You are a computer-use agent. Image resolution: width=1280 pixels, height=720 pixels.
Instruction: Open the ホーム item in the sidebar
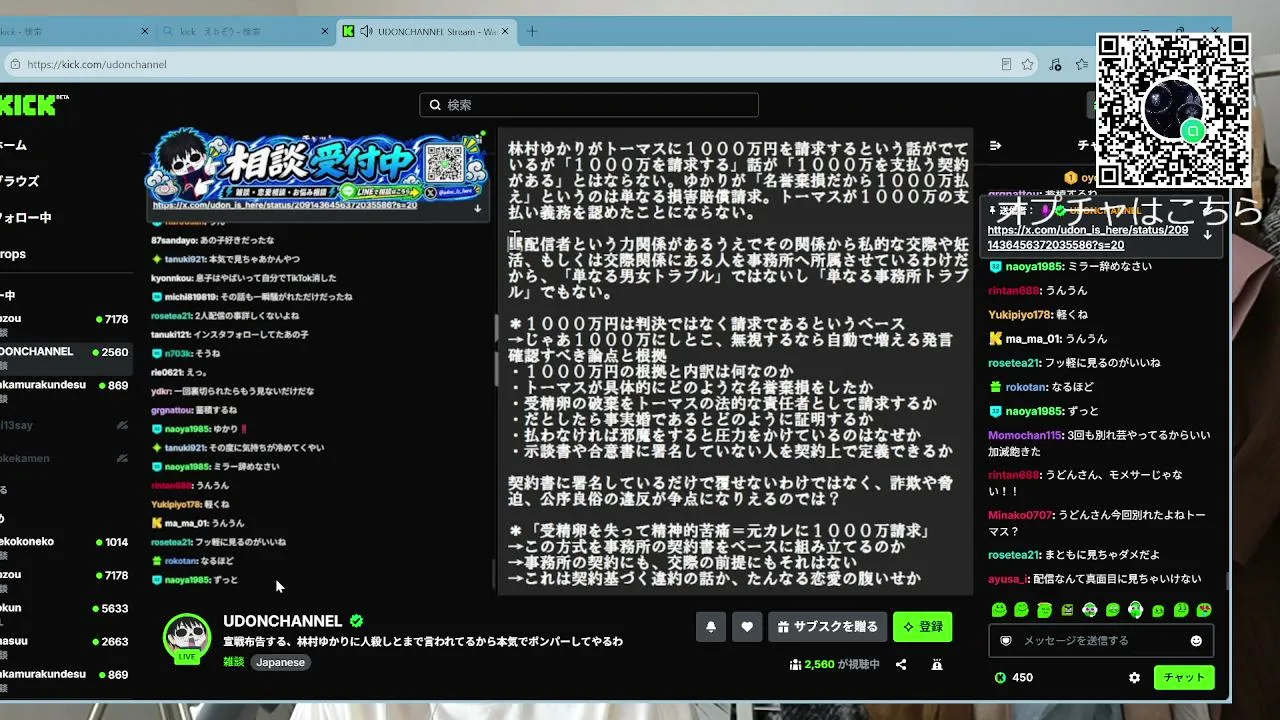click(14, 145)
